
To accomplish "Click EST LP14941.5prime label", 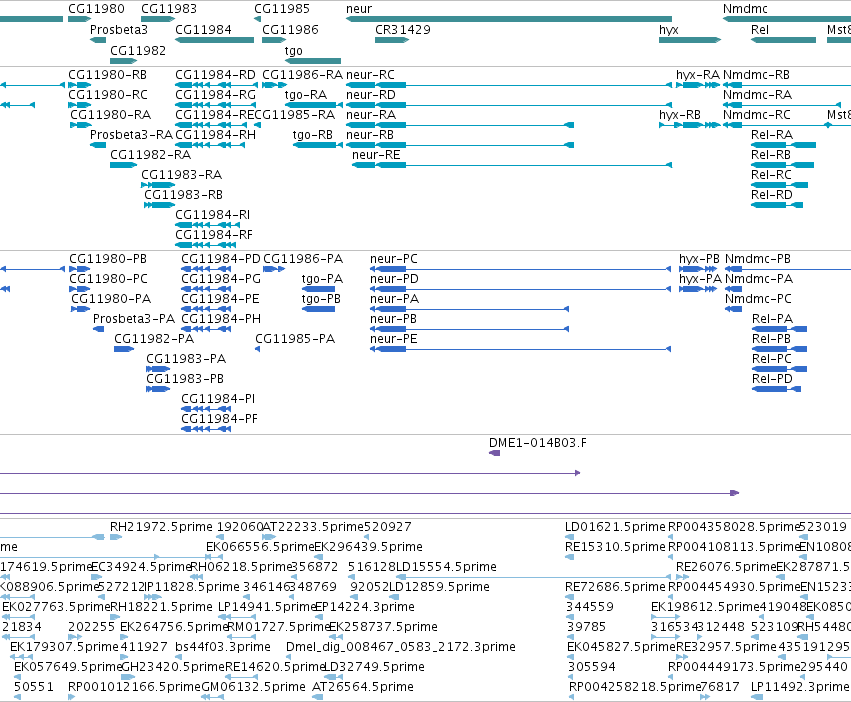I will pos(267,606).
